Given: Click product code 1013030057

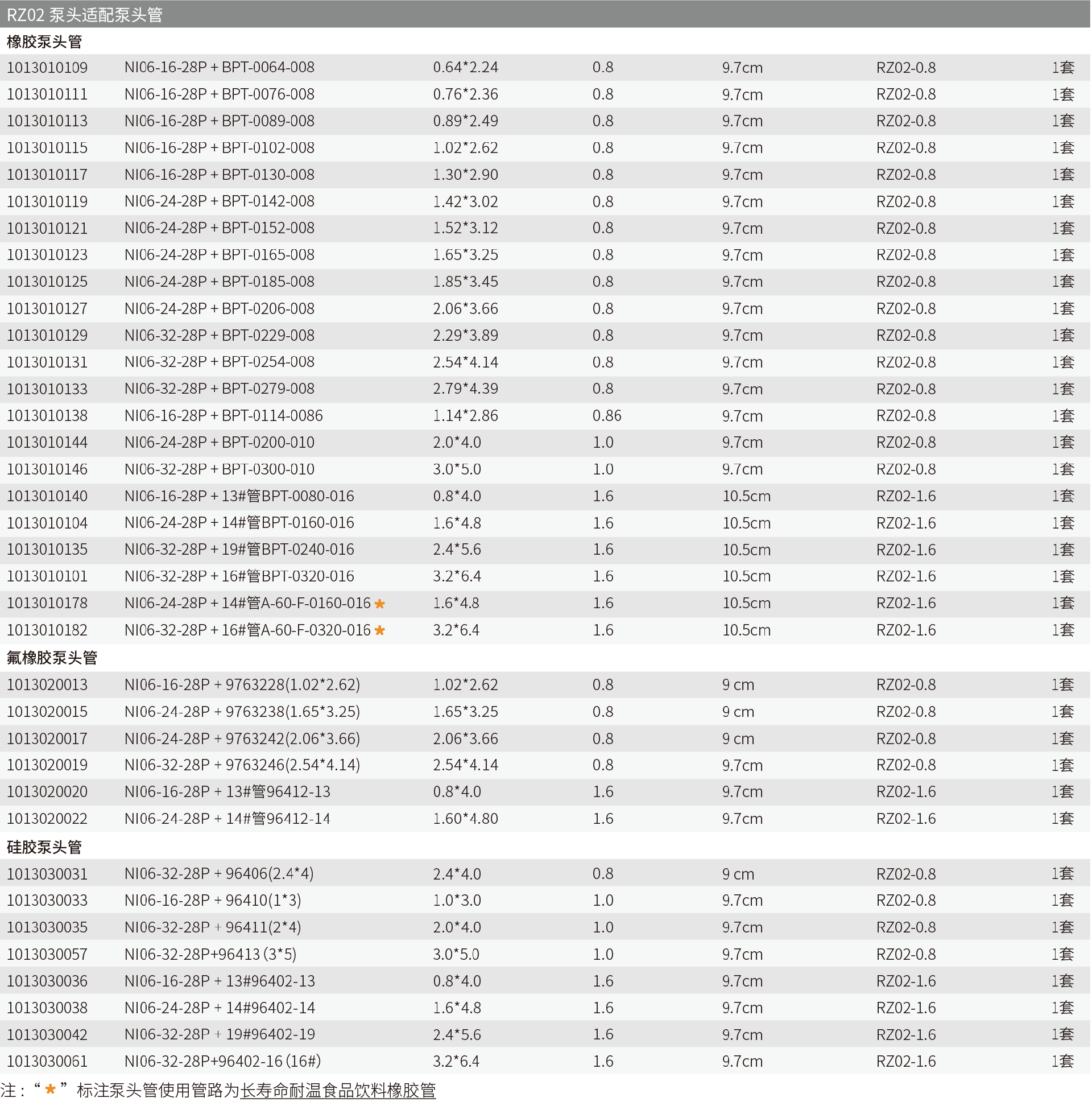Looking at the screenshot, I should (48, 955).
